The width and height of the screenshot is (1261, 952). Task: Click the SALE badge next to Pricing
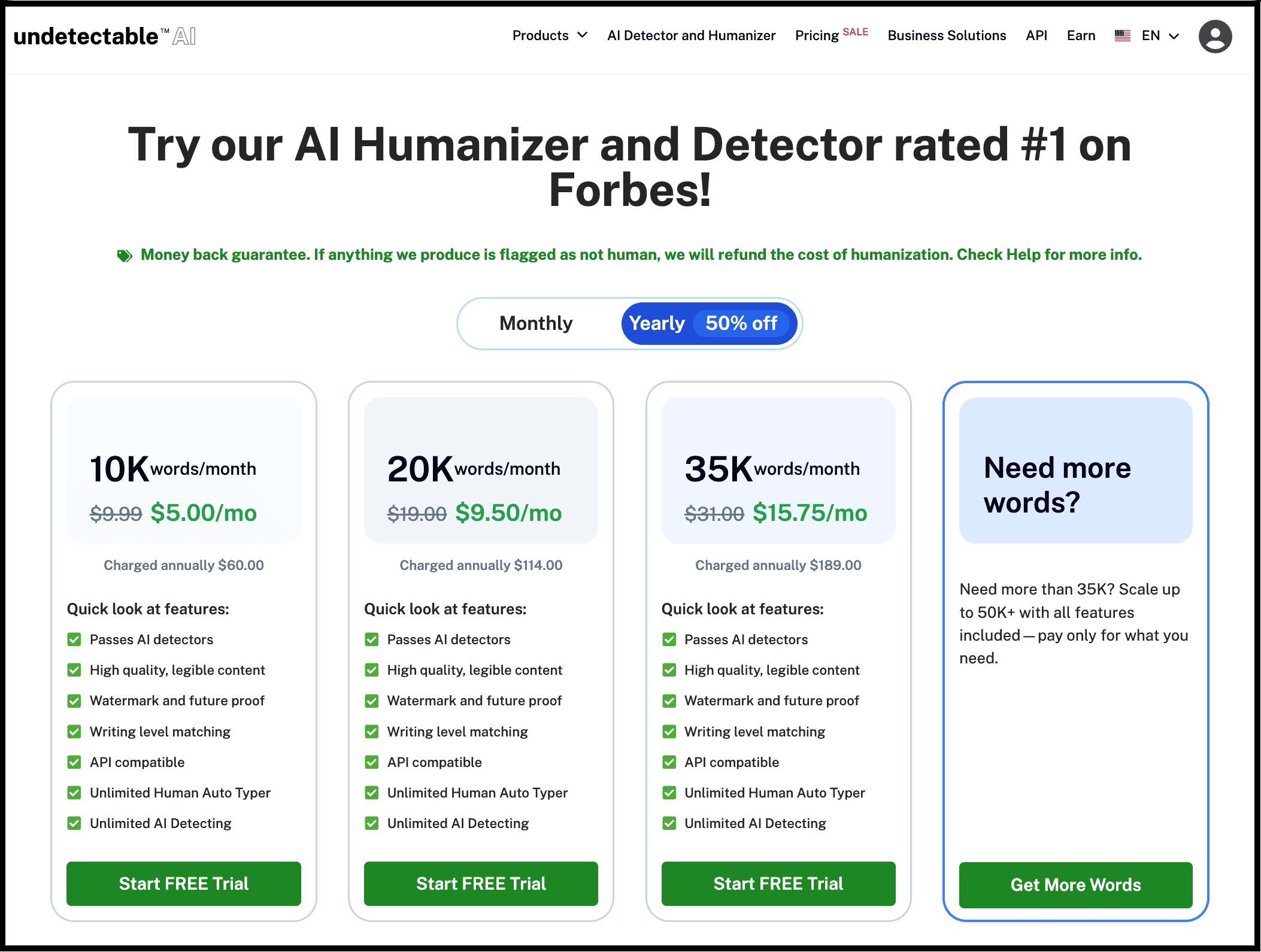pyautogui.click(x=856, y=32)
